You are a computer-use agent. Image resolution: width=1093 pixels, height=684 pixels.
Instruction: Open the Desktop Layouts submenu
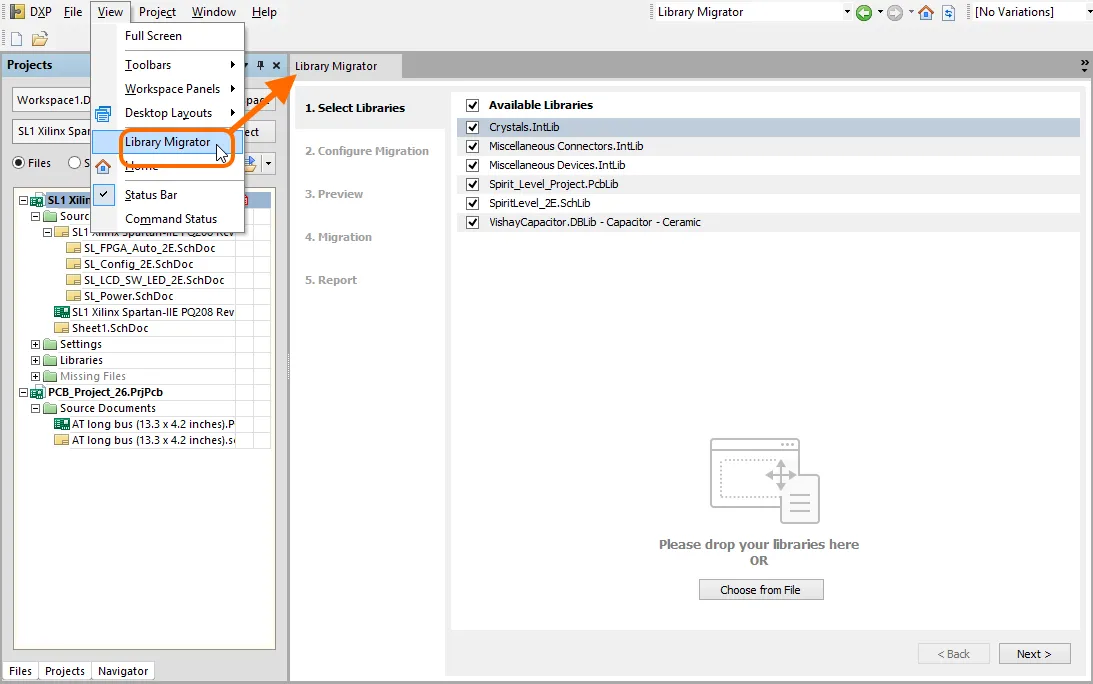coord(168,113)
